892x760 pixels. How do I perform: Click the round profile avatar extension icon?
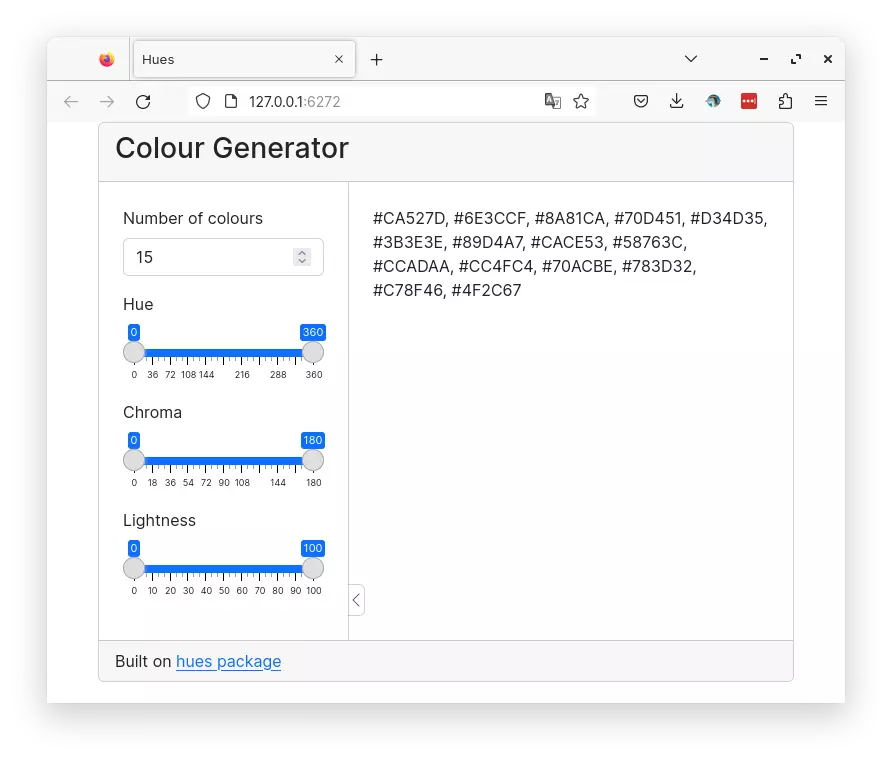click(x=713, y=101)
